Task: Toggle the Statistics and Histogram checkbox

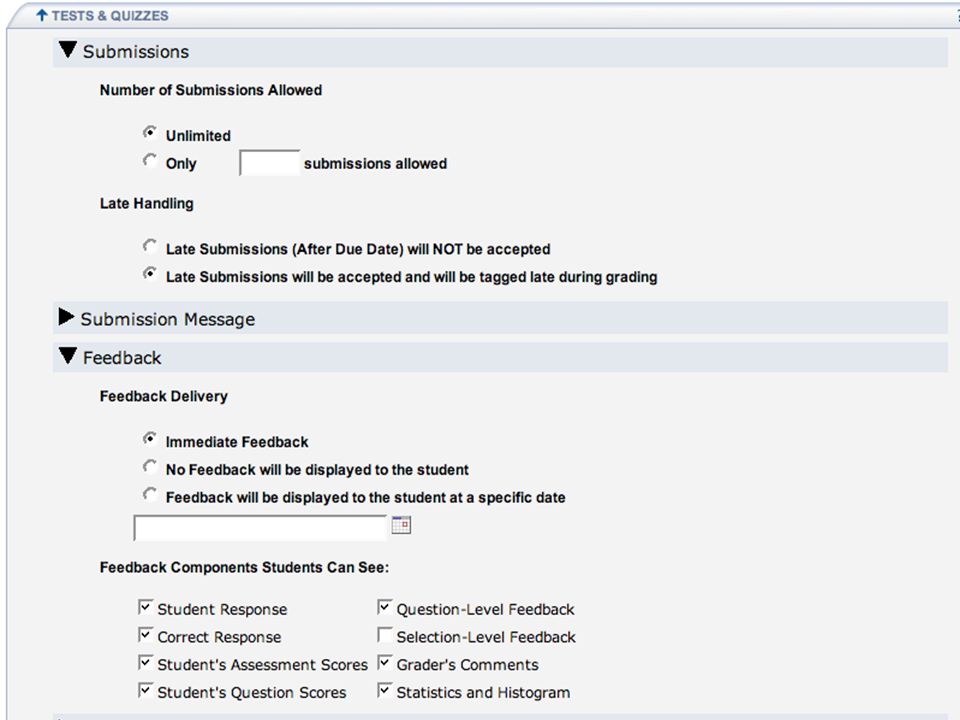Action: [x=384, y=691]
